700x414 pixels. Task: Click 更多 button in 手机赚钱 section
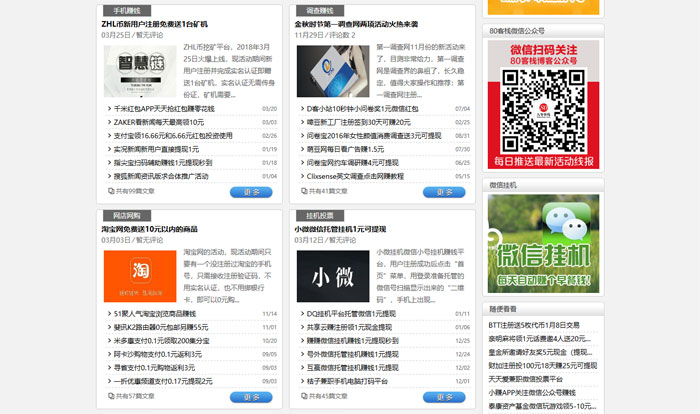tap(251, 192)
